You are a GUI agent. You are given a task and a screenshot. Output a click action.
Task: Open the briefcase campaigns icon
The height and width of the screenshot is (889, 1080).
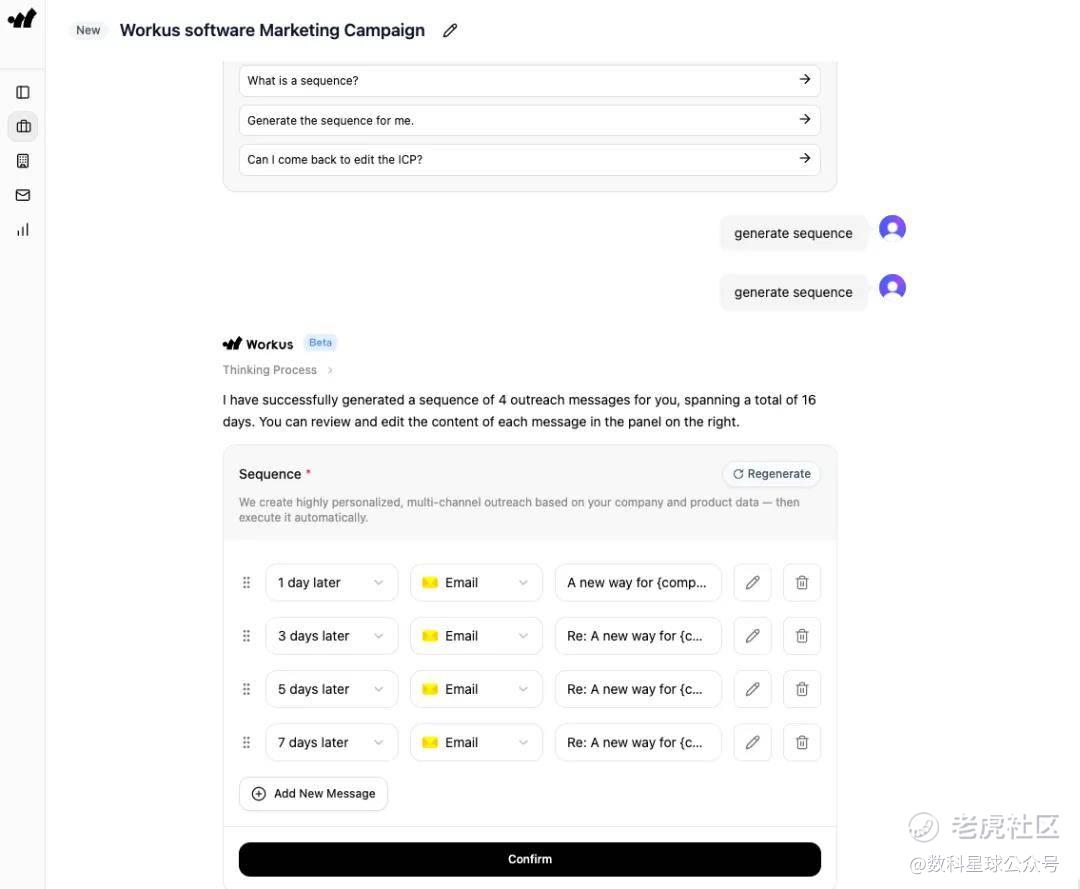23,126
